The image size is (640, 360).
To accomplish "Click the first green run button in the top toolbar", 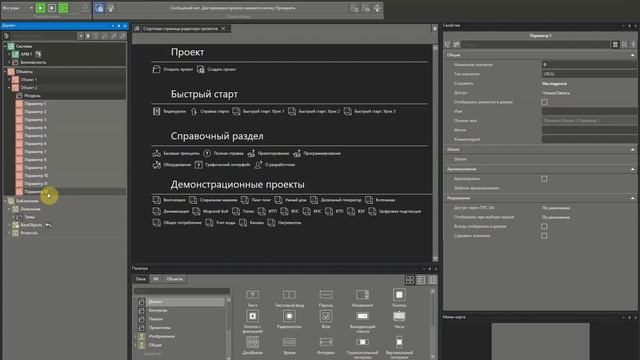I will 40,8.
